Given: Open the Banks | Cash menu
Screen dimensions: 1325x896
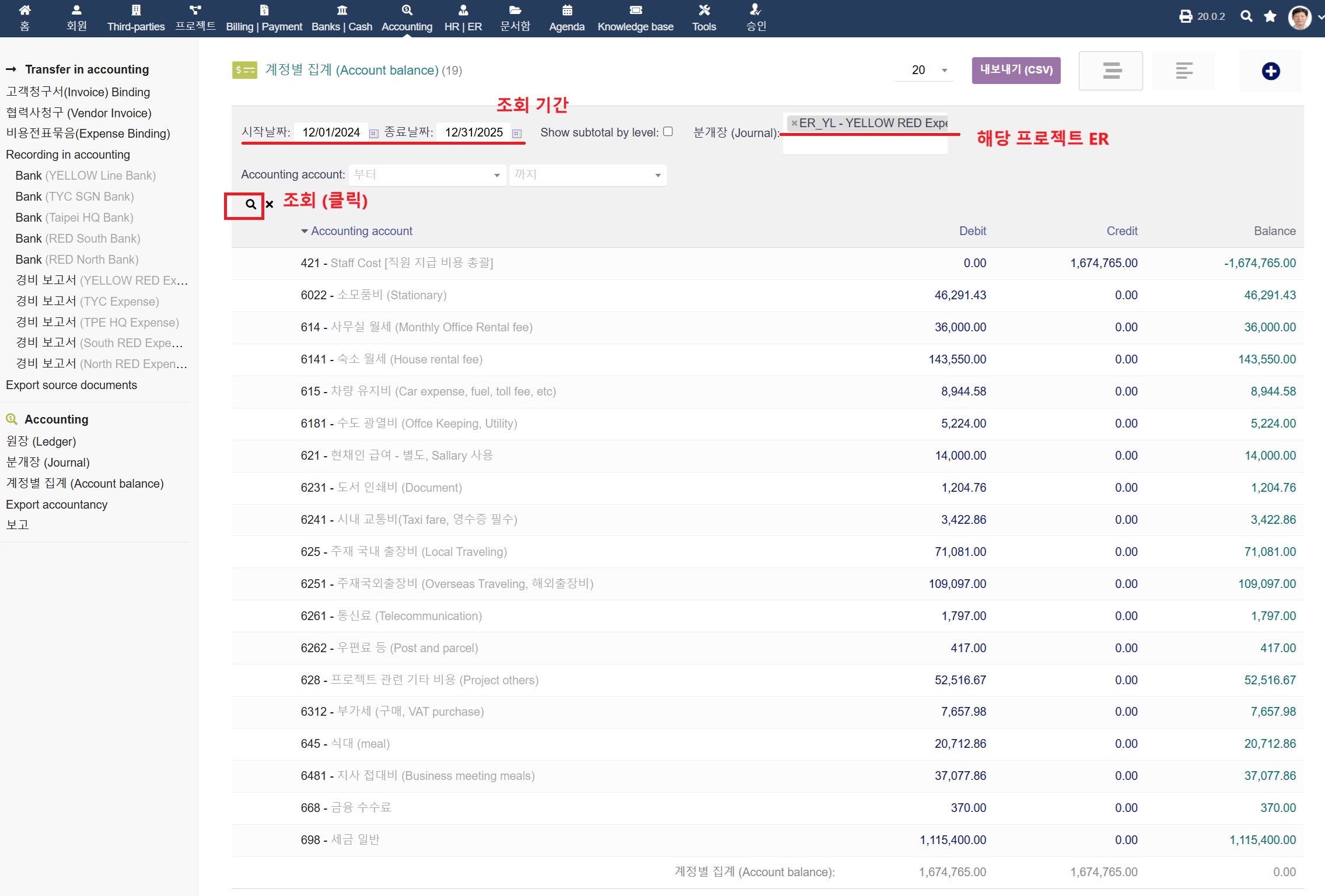Looking at the screenshot, I should pyautogui.click(x=341, y=17).
